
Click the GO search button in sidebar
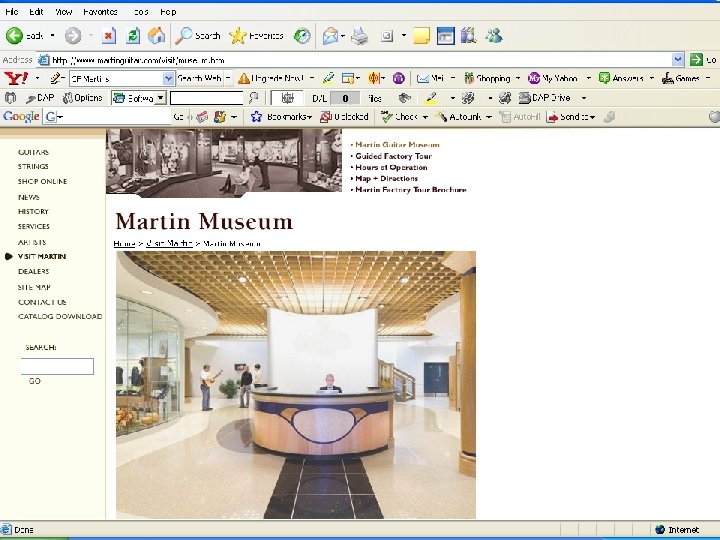[34, 381]
